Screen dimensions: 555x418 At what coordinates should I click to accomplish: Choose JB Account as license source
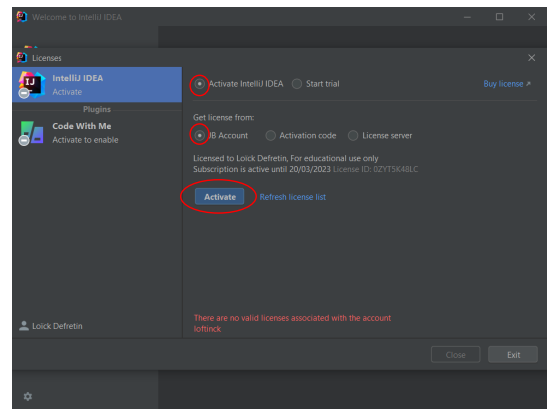[200, 136]
